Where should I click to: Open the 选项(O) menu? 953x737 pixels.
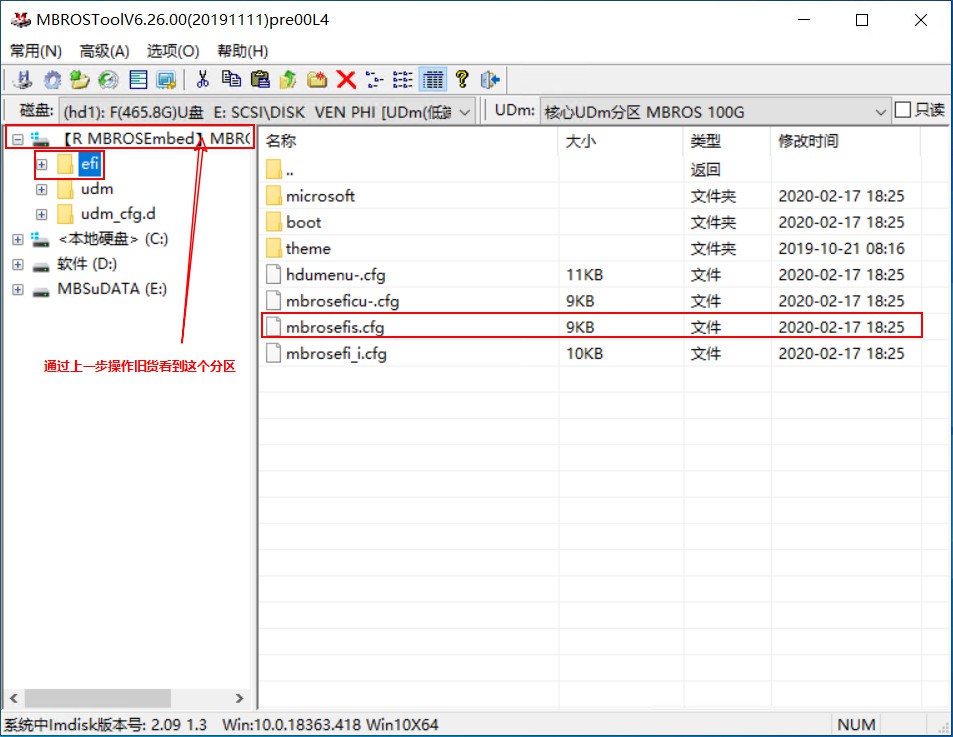point(173,50)
